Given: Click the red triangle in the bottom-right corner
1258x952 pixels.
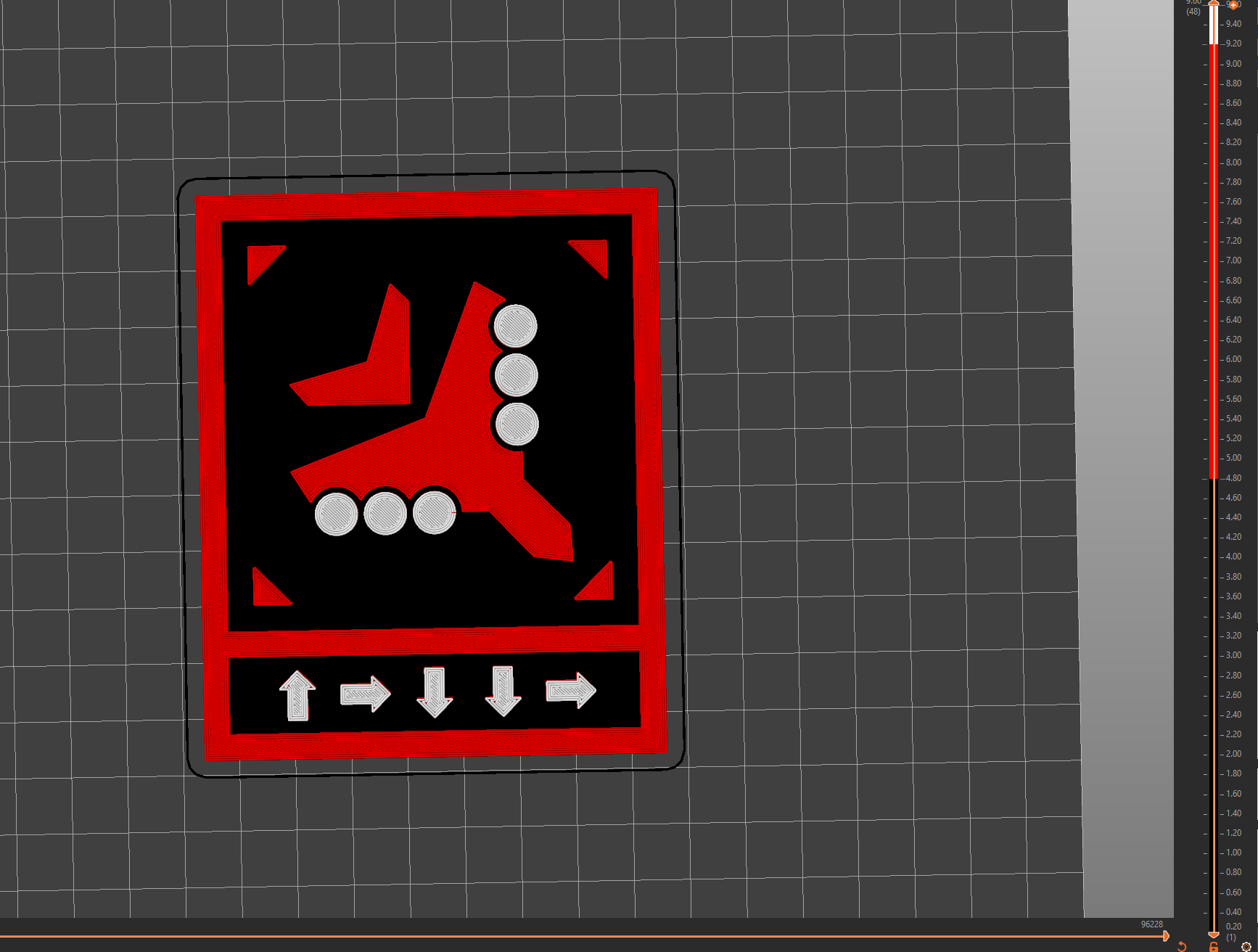Looking at the screenshot, I should pyautogui.click(x=600, y=586).
